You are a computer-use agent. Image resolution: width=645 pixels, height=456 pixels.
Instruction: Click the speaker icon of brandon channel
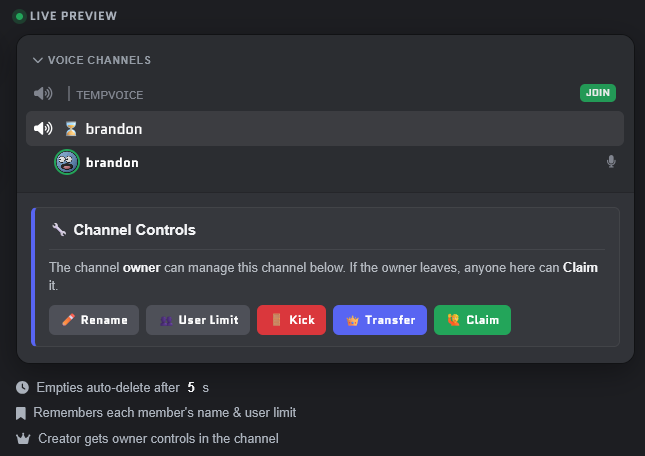[x=43, y=129]
